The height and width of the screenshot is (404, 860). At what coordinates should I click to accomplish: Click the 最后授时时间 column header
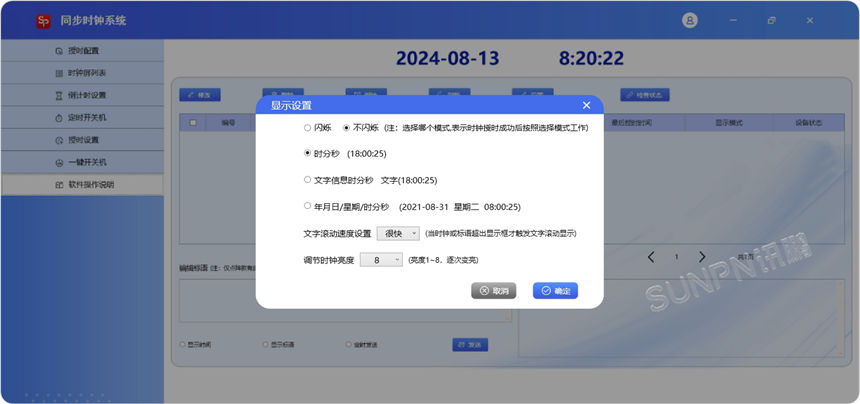click(x=631, y=123)
